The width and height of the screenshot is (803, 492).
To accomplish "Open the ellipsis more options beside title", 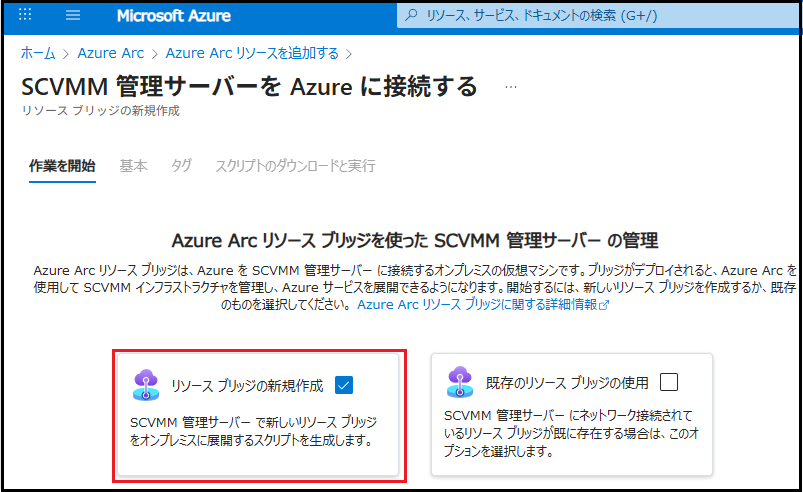I will pos(511,88).
